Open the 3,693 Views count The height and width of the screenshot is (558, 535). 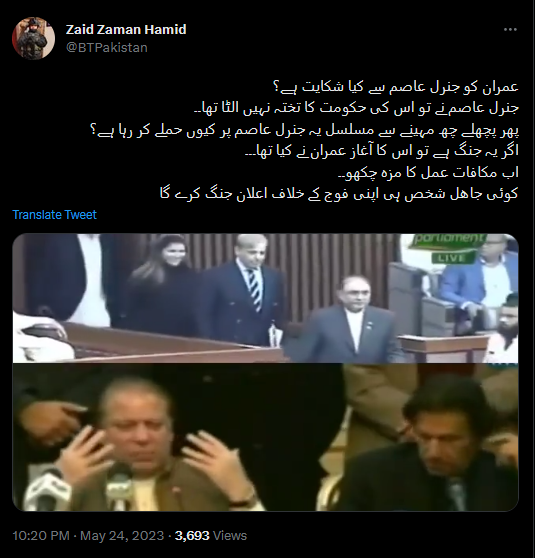211,536
